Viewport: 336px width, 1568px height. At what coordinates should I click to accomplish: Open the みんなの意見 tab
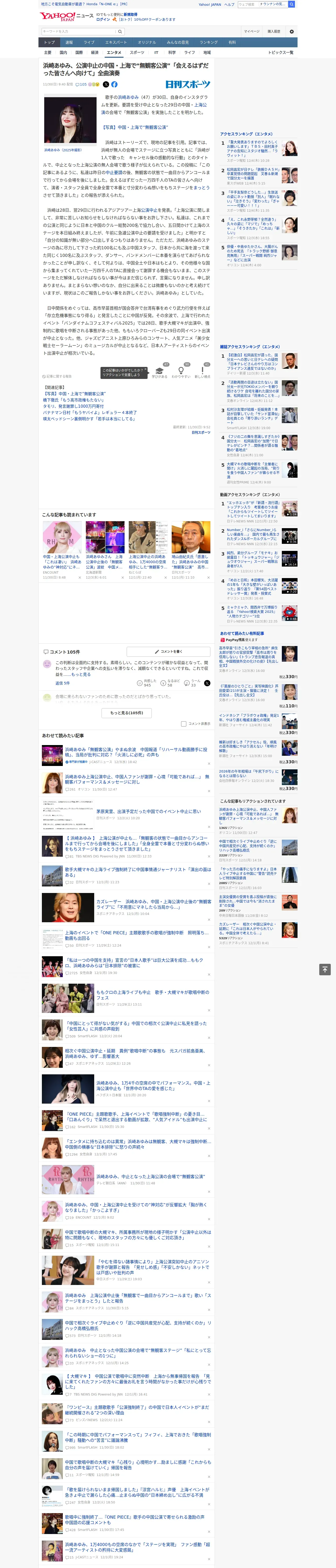click(177, 43)
